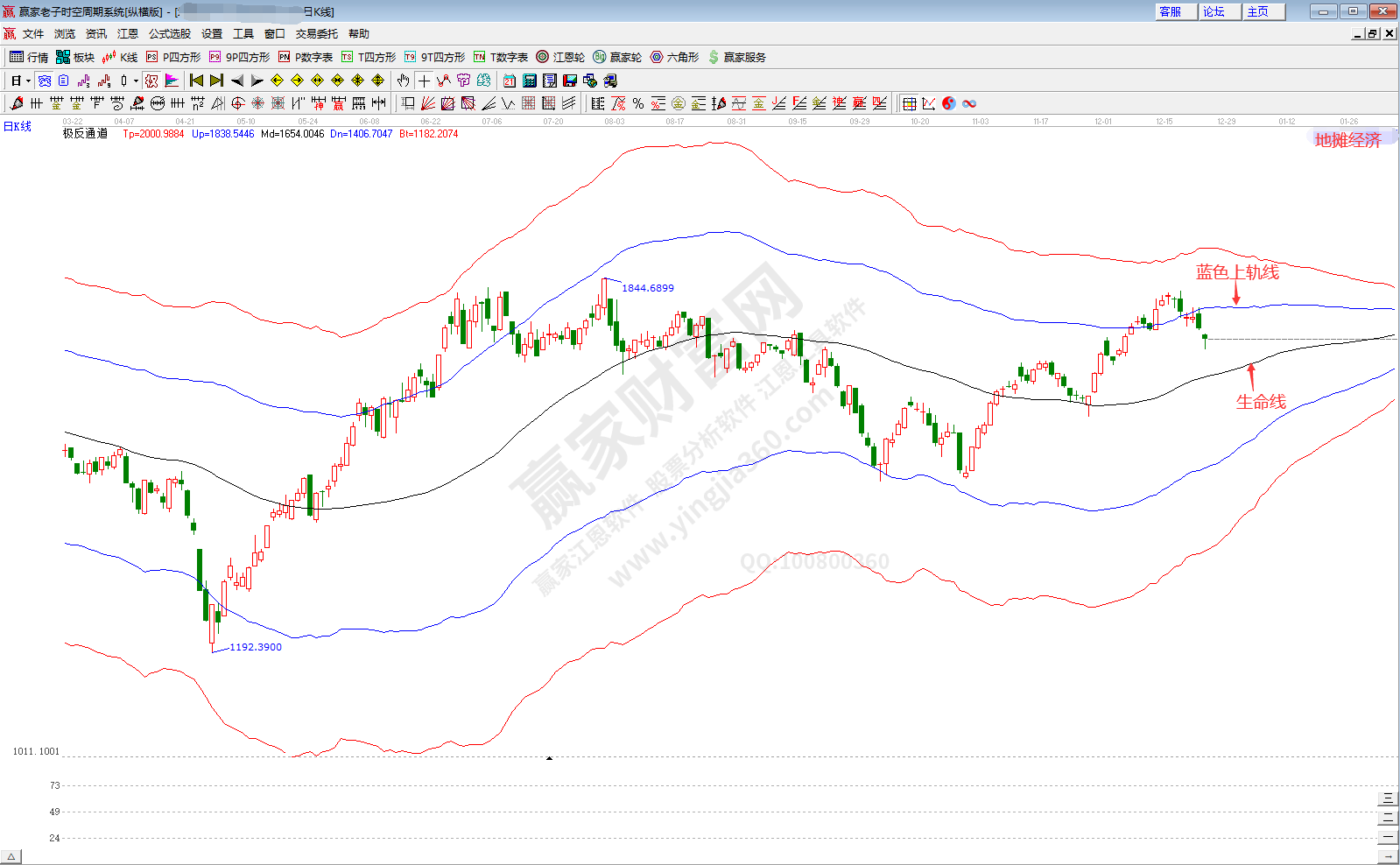
Task: Click the 客服 button
Action: click(x=1171, y=11)
